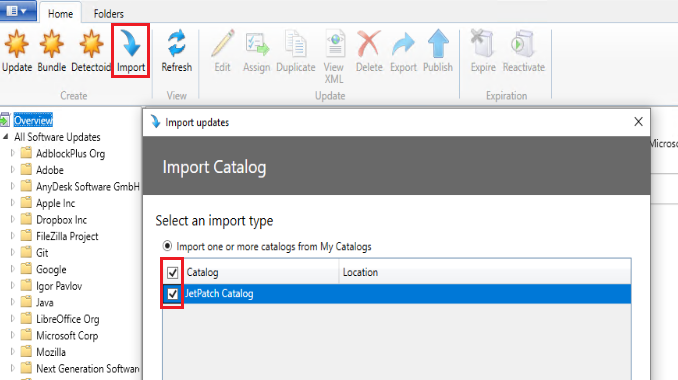Click the Reactivate icon
The width and height of the screenshot is (678, 380).
coord(522,43)
